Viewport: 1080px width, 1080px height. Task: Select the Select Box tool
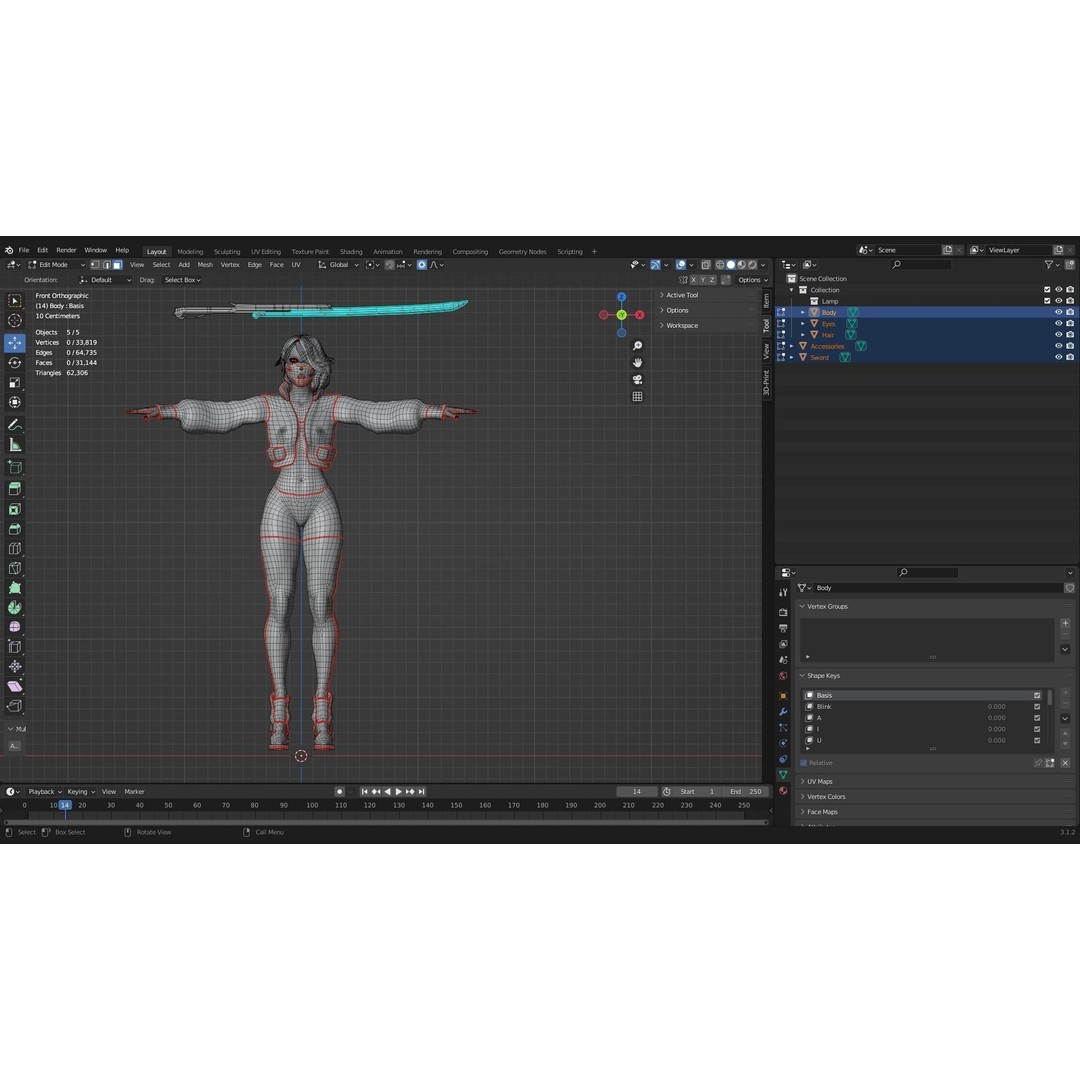pyautogui.click(x=14, y=301)
